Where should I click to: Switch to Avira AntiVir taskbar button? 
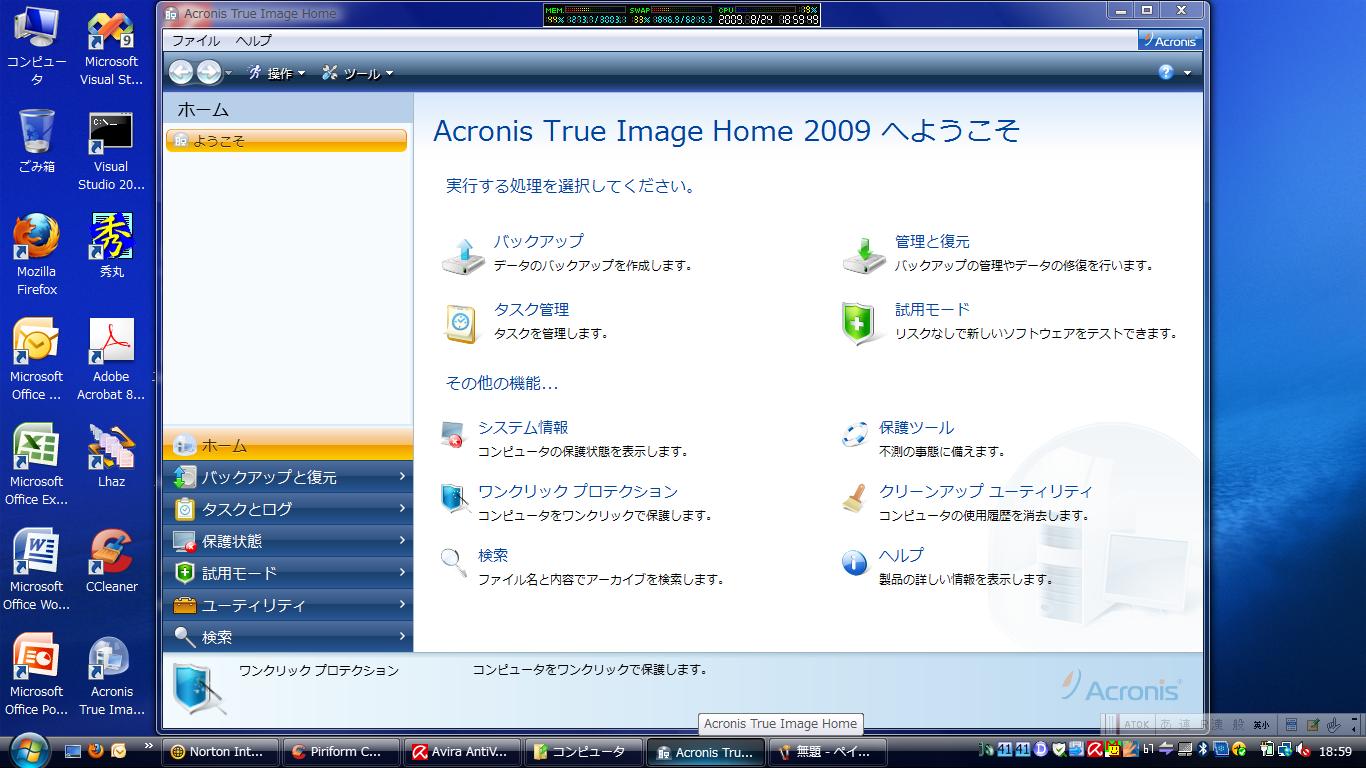click(x=461, y=752)
